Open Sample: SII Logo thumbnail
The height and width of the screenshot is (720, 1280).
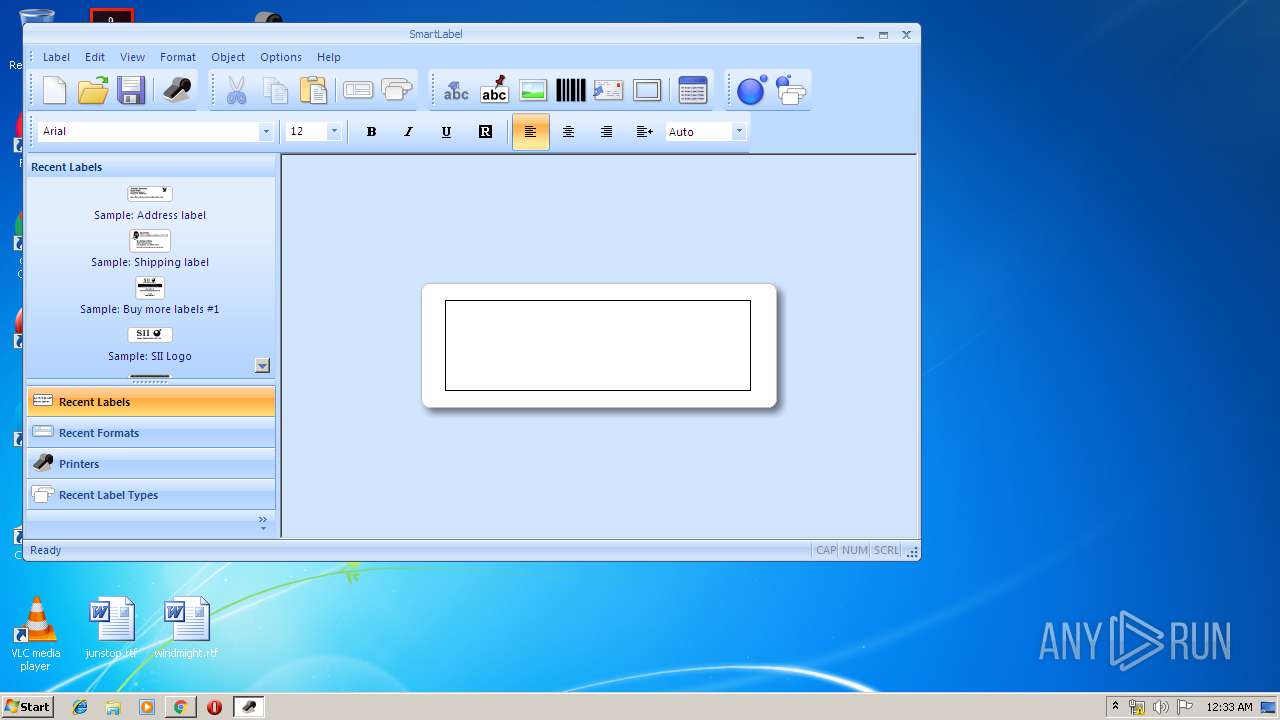150,335
